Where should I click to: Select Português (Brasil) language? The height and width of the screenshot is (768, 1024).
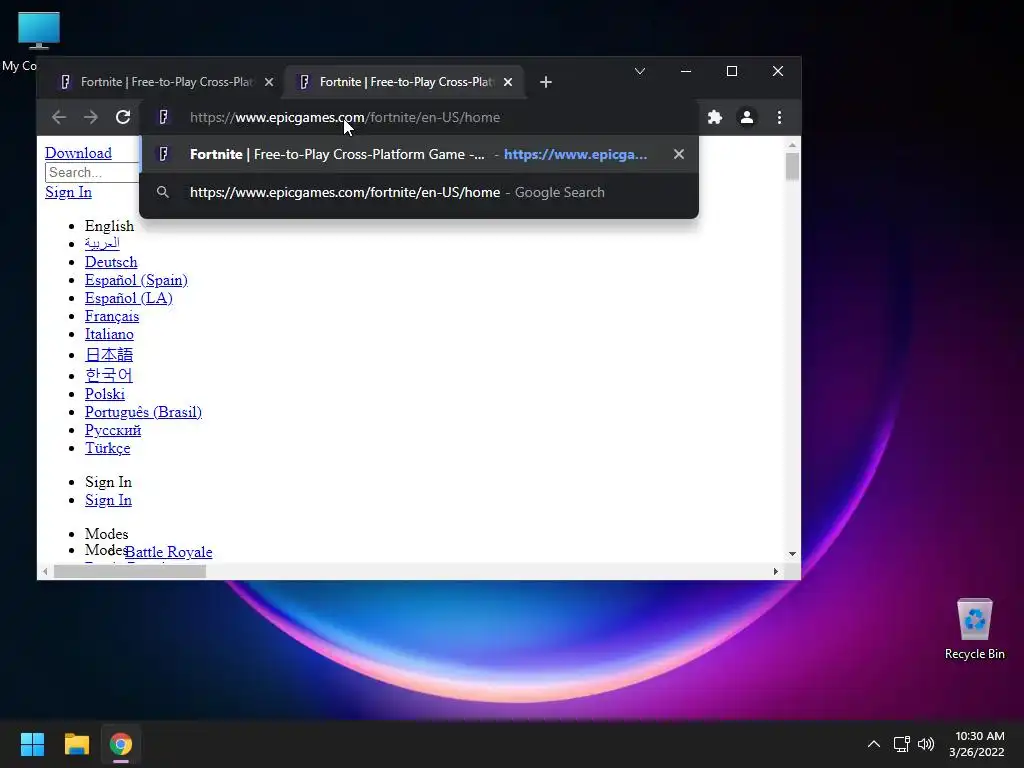[143, 412]
